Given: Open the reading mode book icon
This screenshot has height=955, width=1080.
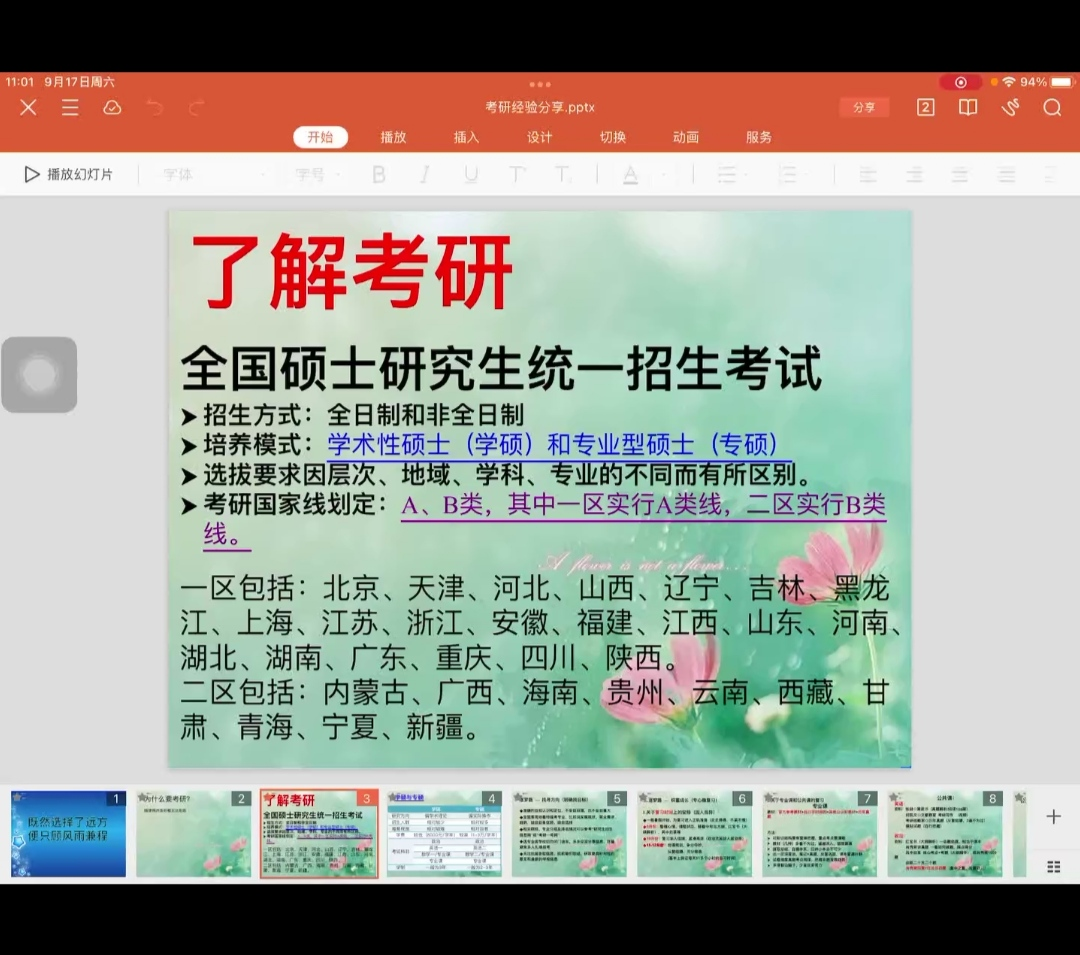Looking at the screenshot, I should click(968, 108).
